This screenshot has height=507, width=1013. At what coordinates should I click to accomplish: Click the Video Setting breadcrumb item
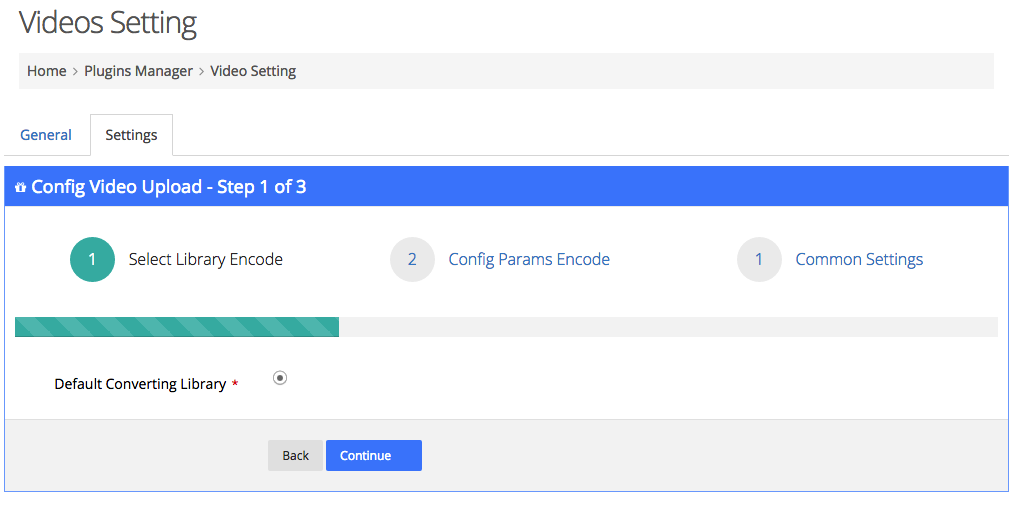253,71
